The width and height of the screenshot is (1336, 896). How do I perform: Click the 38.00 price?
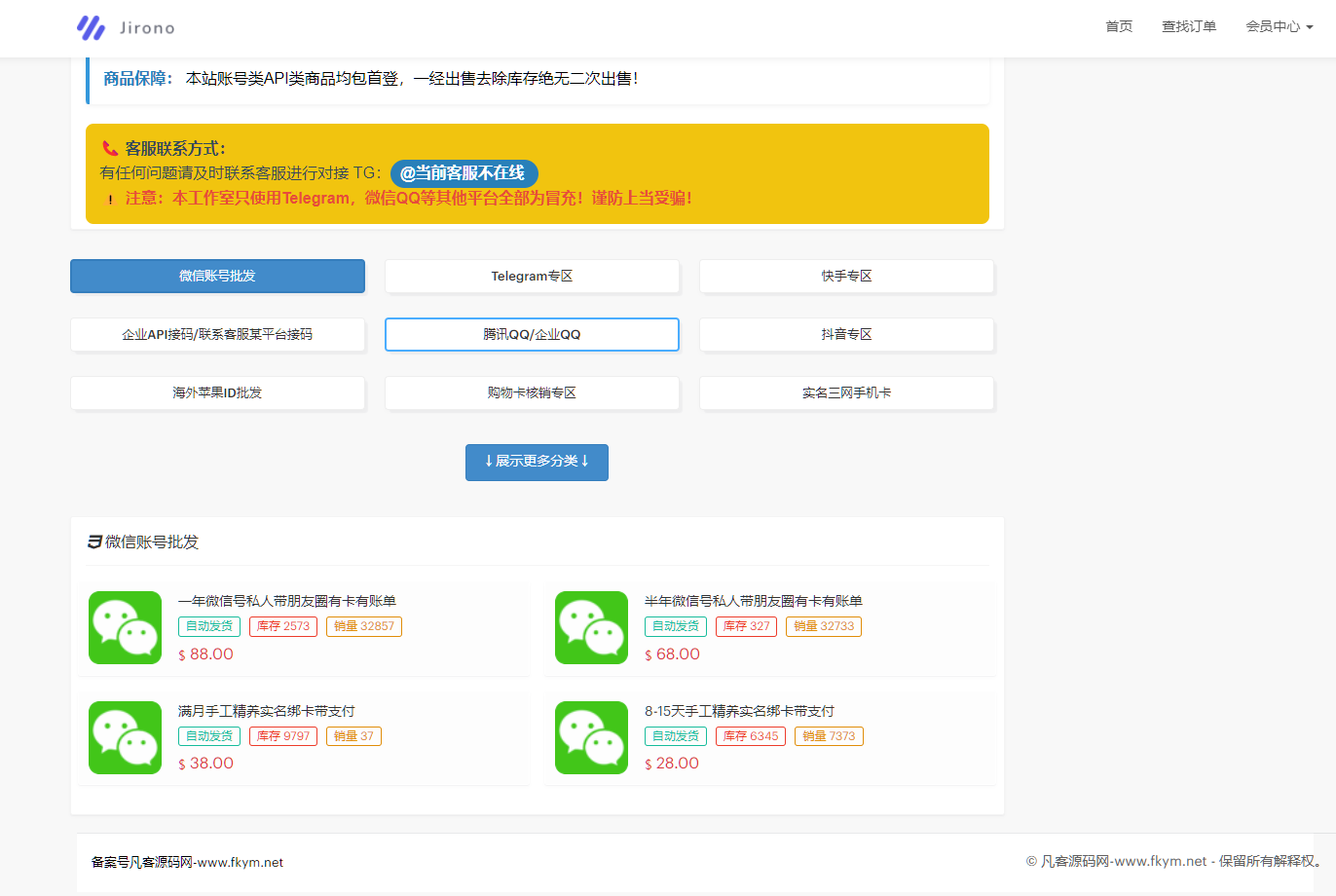click(206, 764)
